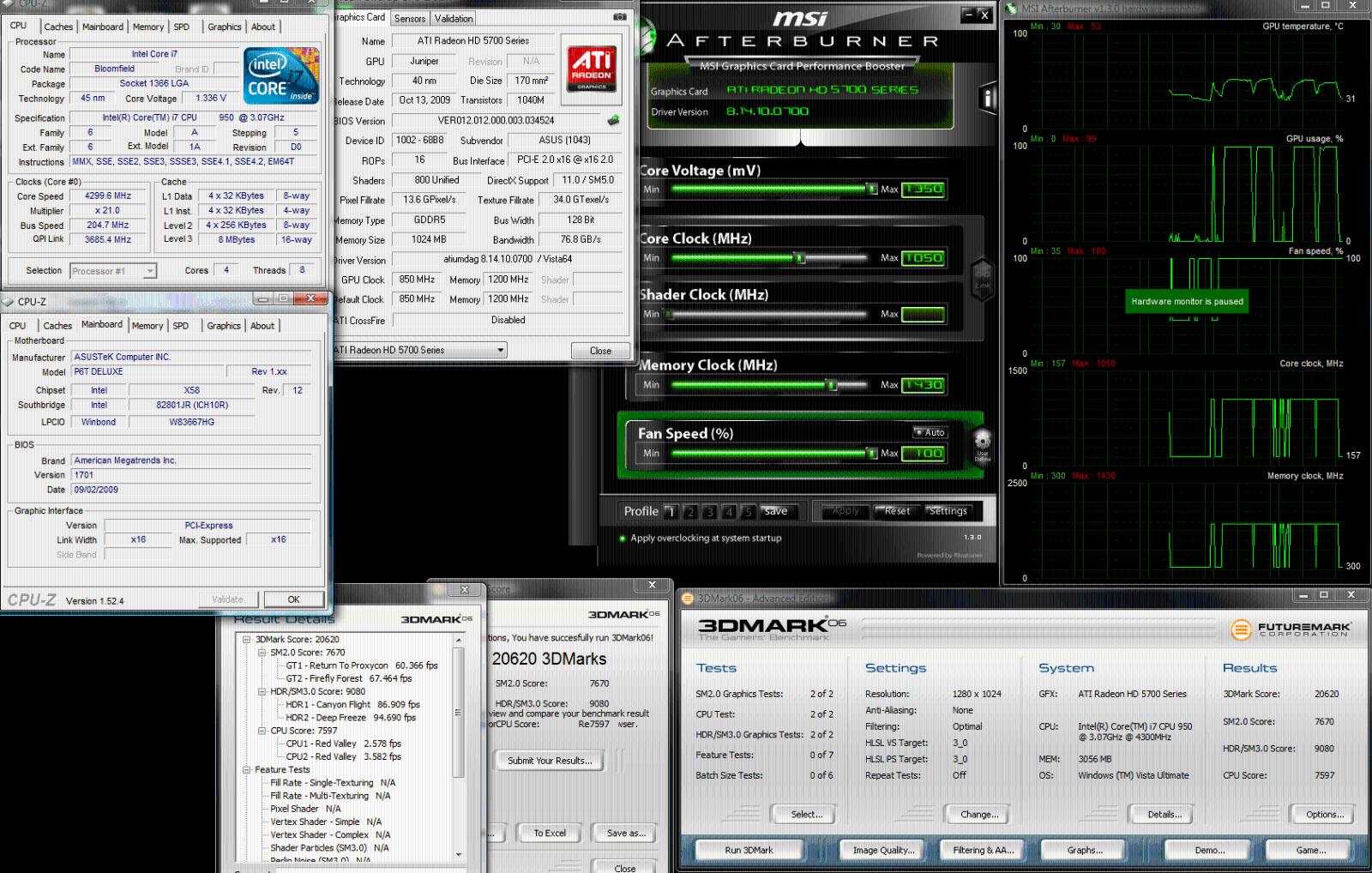This screenshot has height=873, width=1372.
Task: Click Result Details scrollbar down arrow
Action: click(459, 854)
